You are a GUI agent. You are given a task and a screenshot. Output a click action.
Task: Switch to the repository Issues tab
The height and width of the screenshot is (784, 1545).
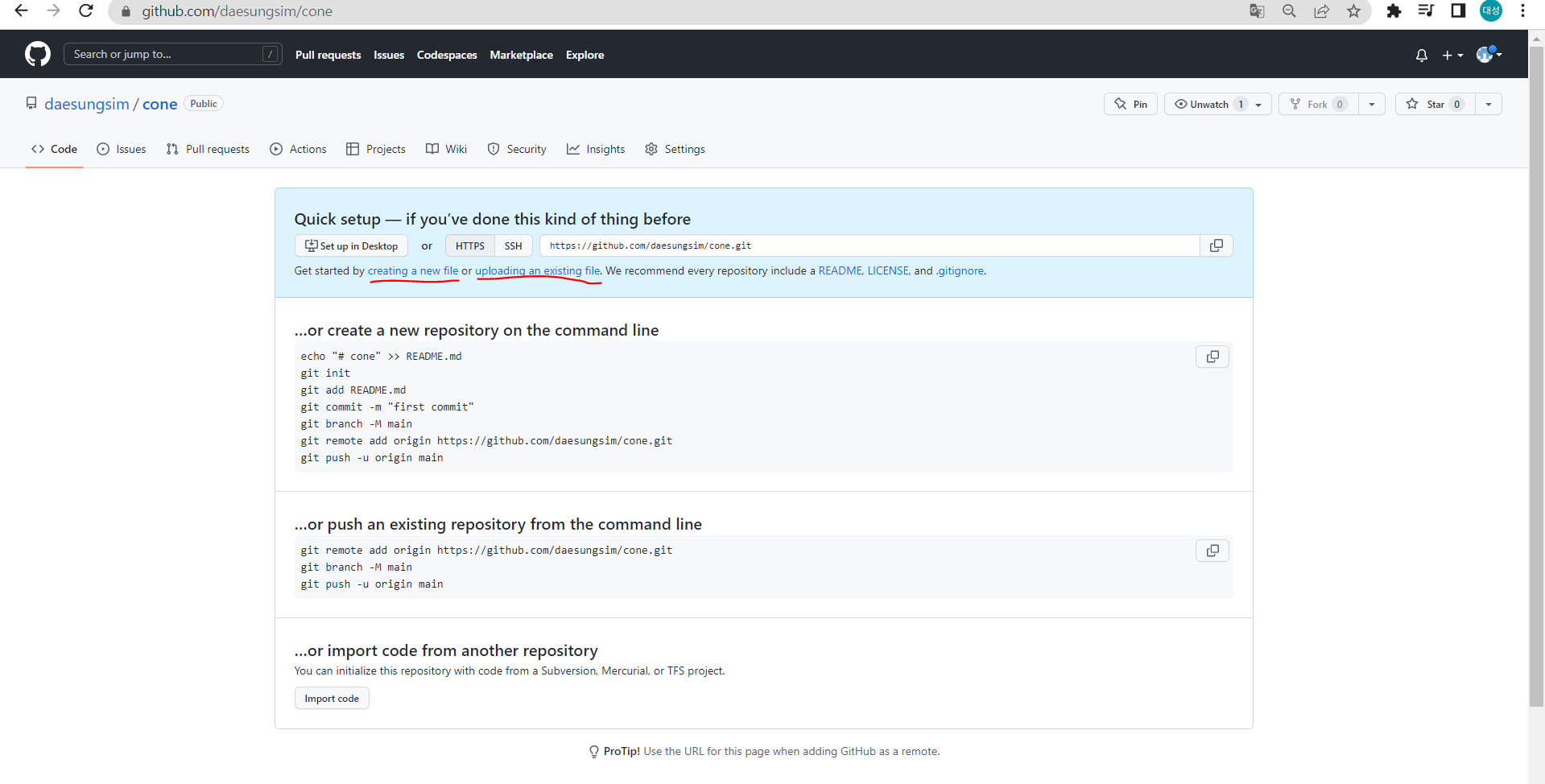click(122, 149)
